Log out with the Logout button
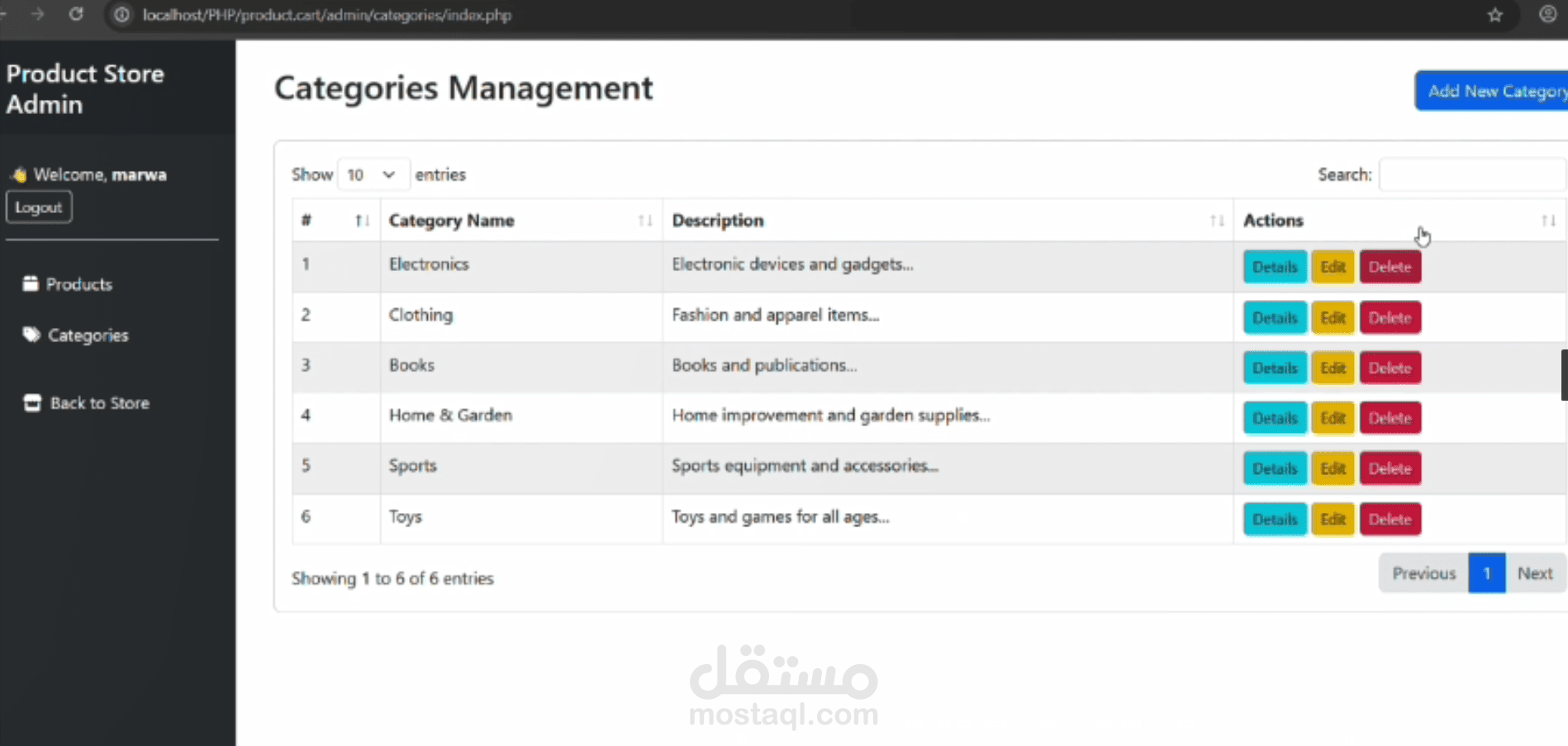1568x746 pixels. (x=39, y=207)
